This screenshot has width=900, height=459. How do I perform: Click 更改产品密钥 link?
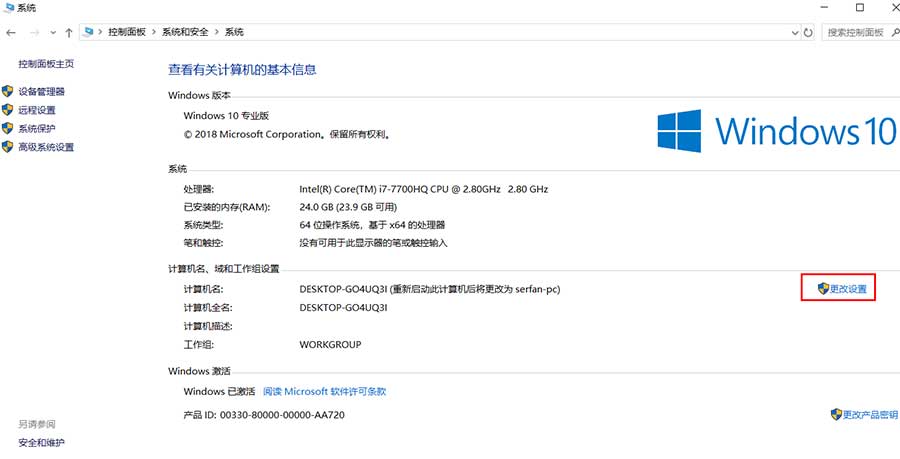click(x=870, y=415)
